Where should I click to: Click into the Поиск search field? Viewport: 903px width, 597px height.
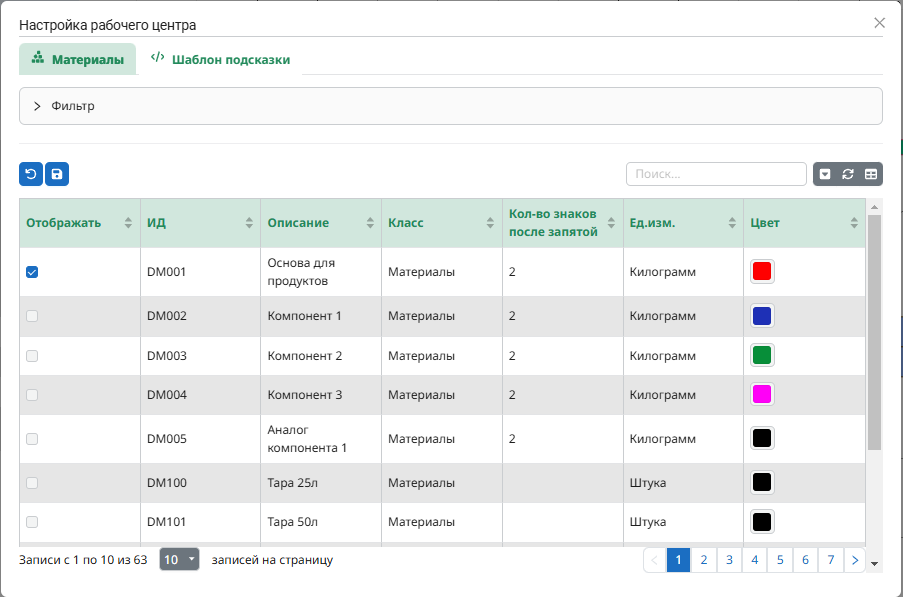(x=715, y=174)
